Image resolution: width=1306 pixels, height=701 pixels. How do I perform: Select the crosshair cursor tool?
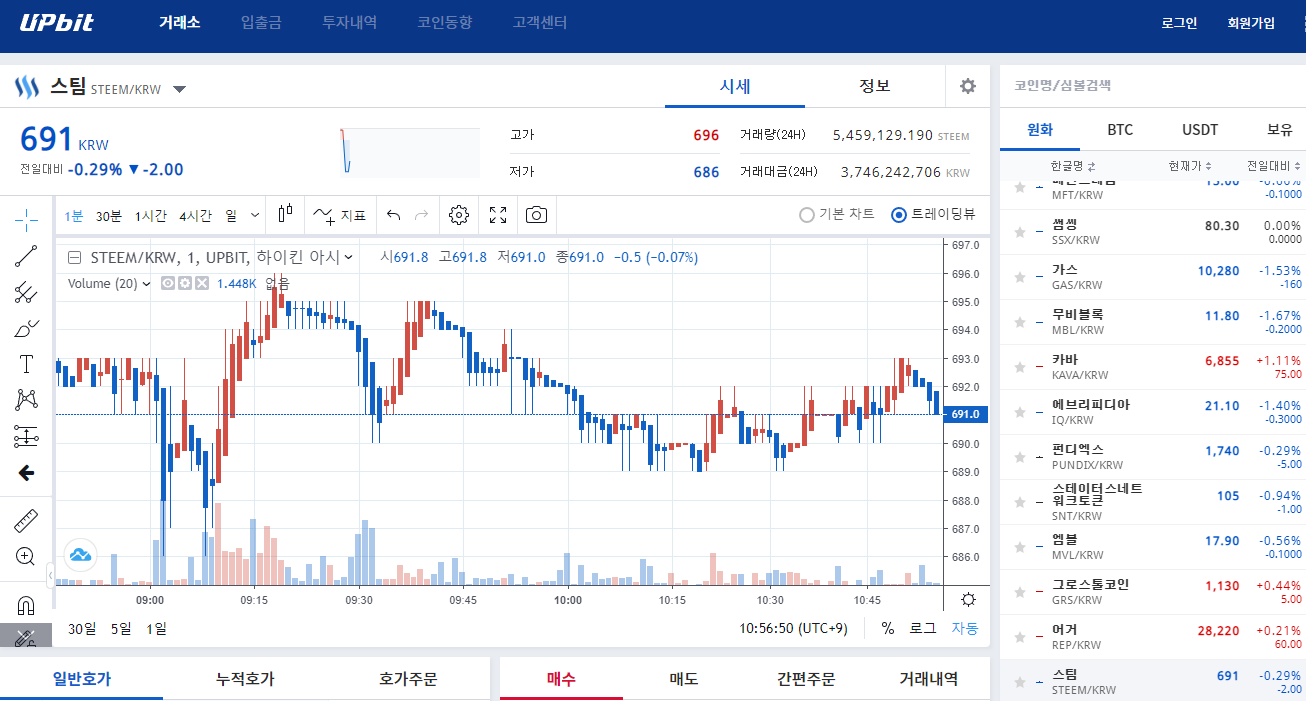[x=27, y=219]
